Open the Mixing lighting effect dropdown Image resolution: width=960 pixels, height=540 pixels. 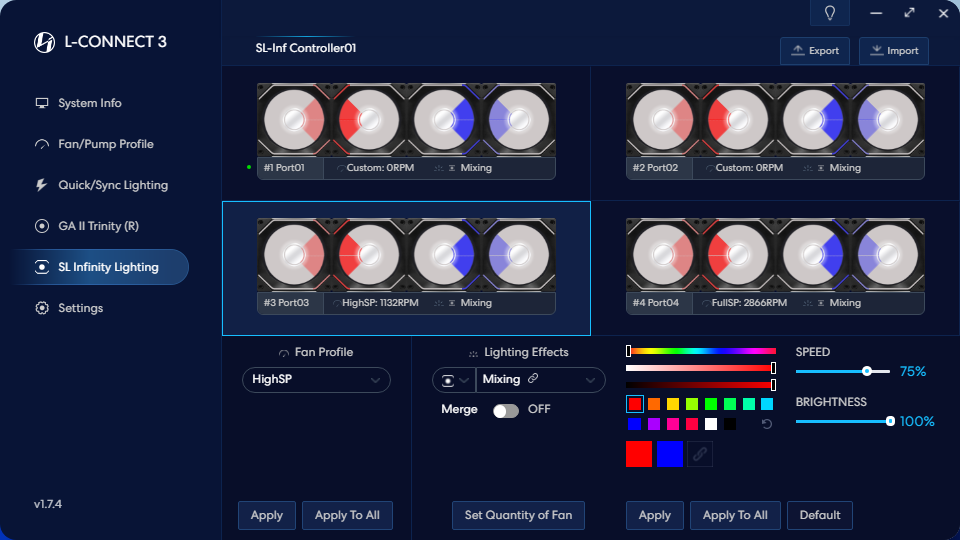(540, 380)
